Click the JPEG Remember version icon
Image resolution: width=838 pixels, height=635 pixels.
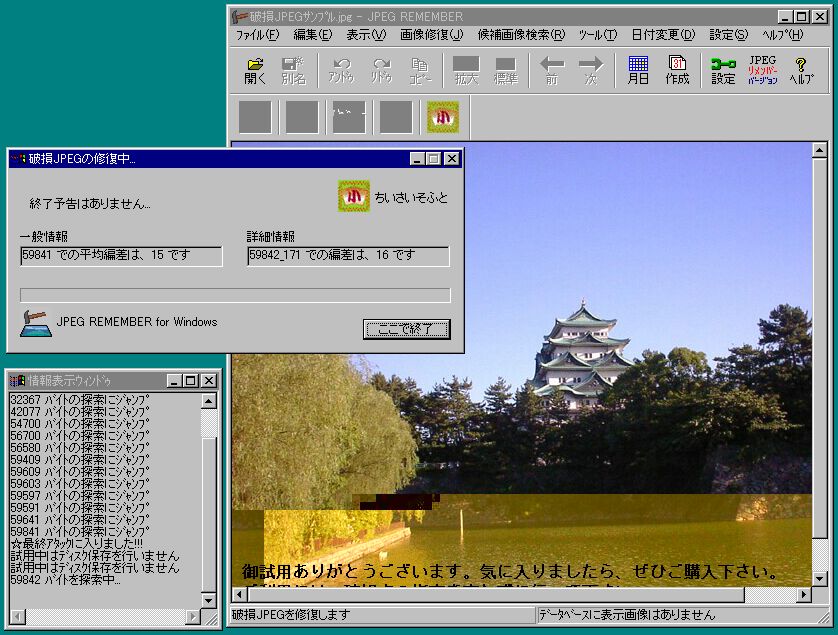click(x=762, y=70)
